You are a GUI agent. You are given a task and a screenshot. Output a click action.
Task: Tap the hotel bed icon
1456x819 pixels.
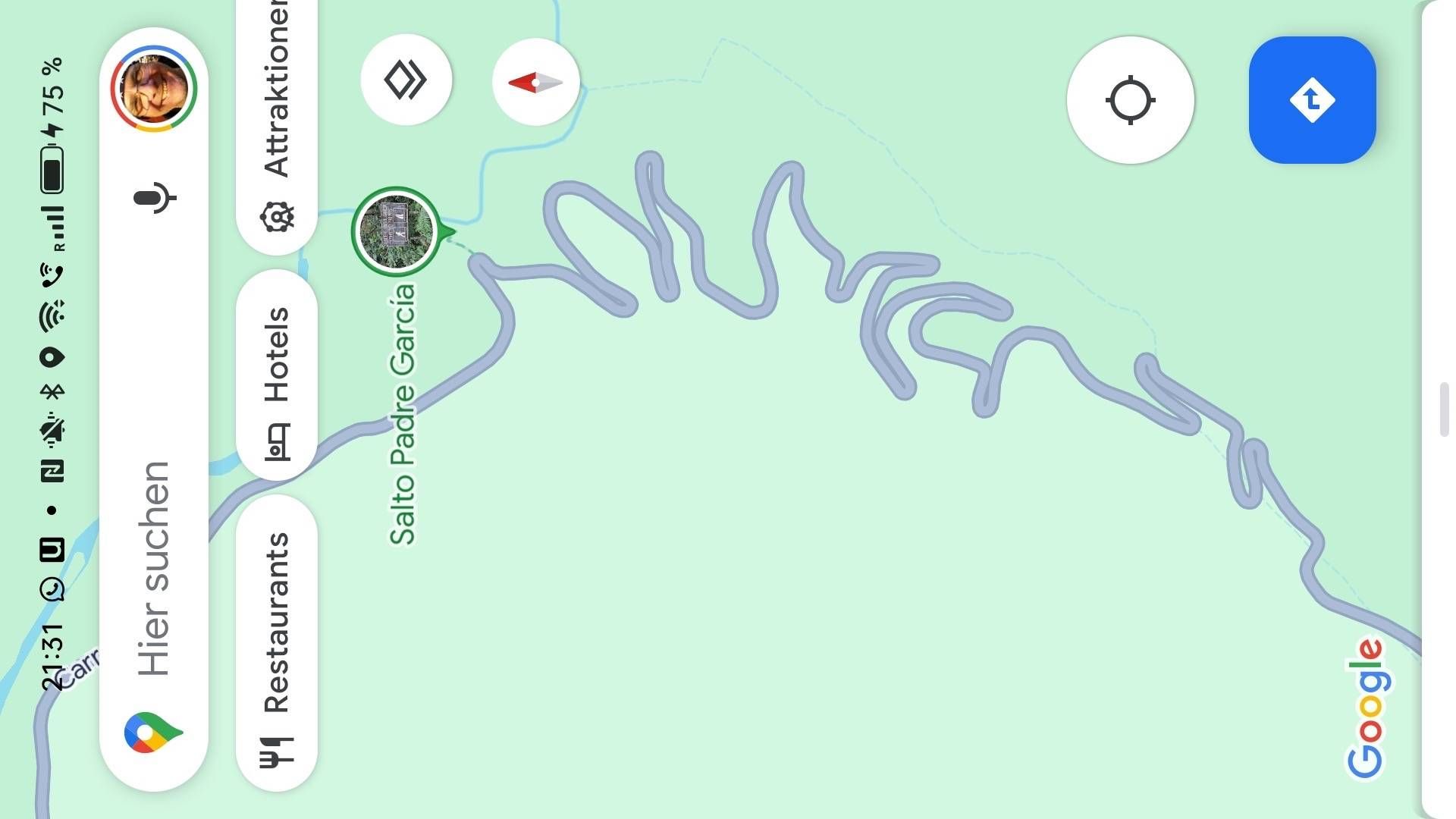coord(277,443)
